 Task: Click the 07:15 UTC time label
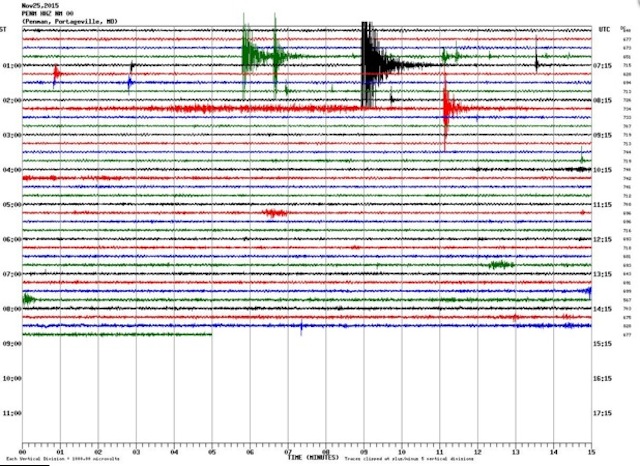pyautogui.click(x=602, y=65)
